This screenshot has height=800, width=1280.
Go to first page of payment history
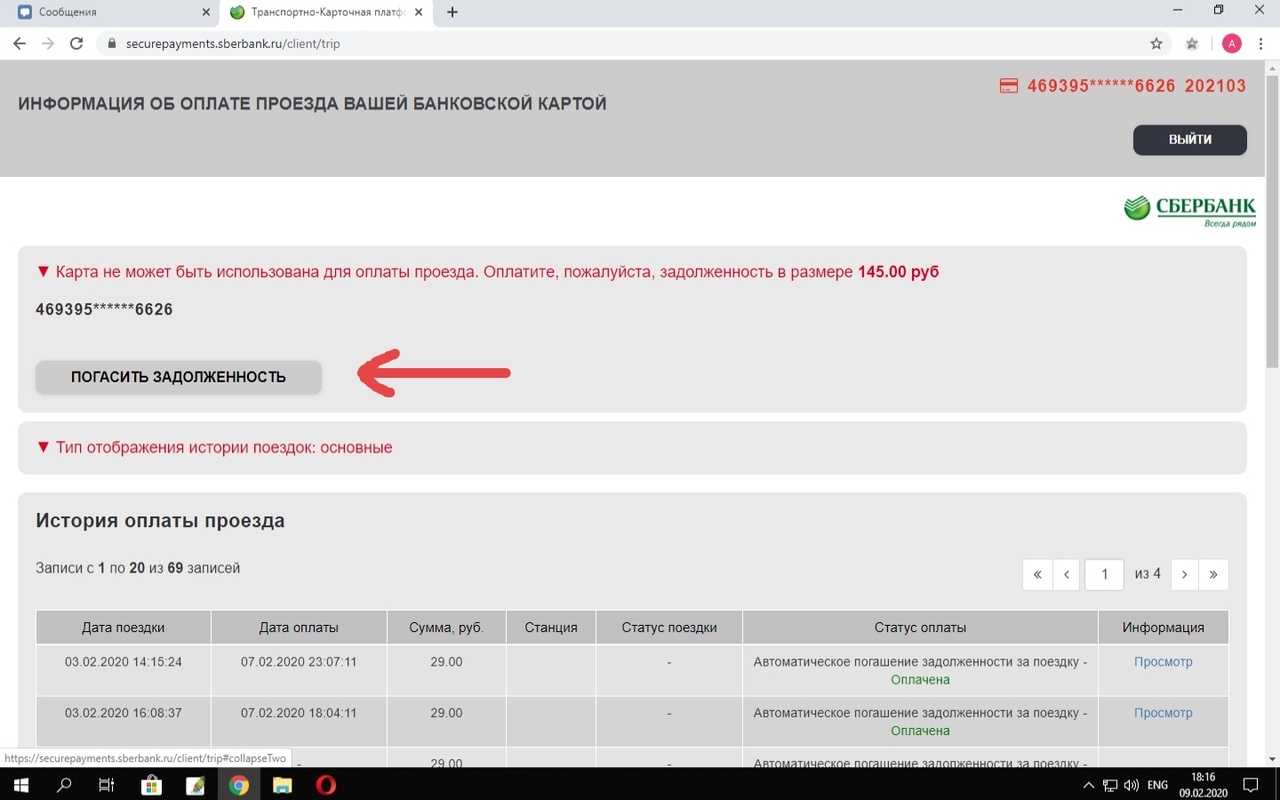pyautogui.click(x=1037, y=574)
